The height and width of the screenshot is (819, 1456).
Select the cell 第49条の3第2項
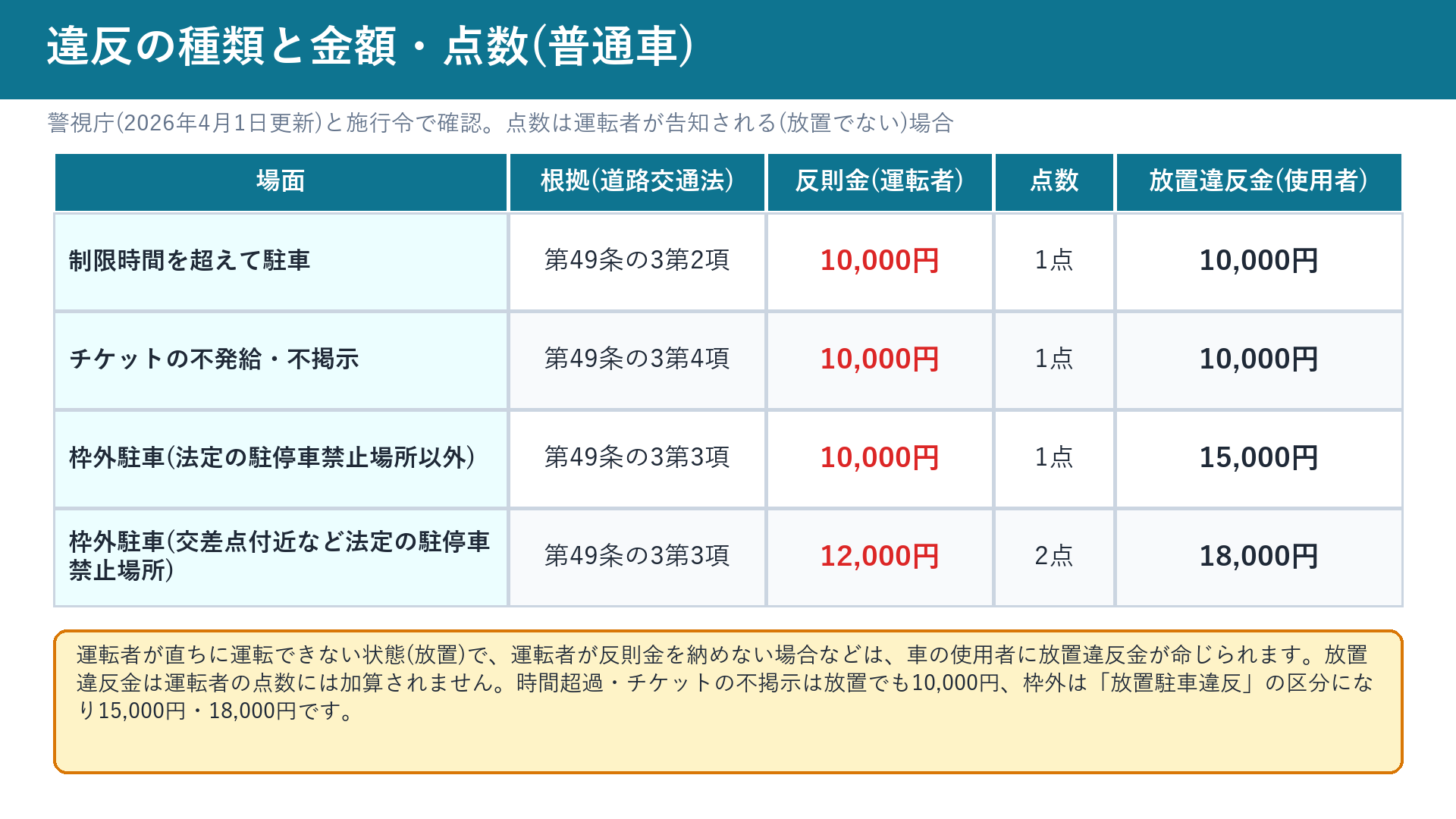point(637,260)
